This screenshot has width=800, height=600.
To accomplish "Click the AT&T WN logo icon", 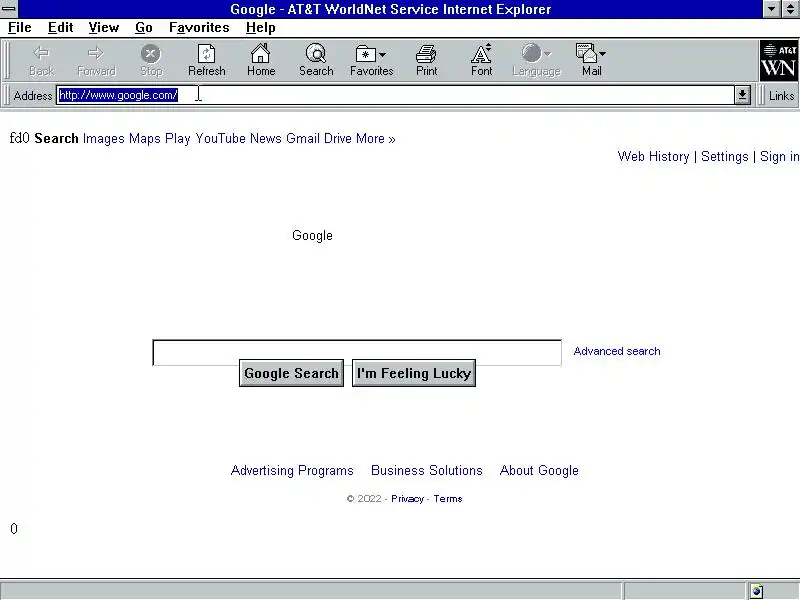I will coord(779,61).
